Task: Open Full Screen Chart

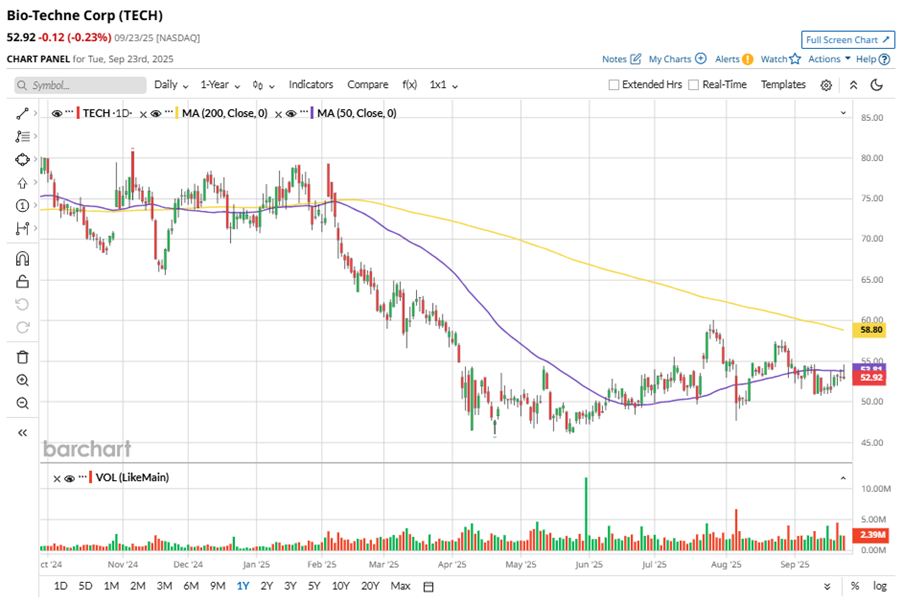Action: 848,40
